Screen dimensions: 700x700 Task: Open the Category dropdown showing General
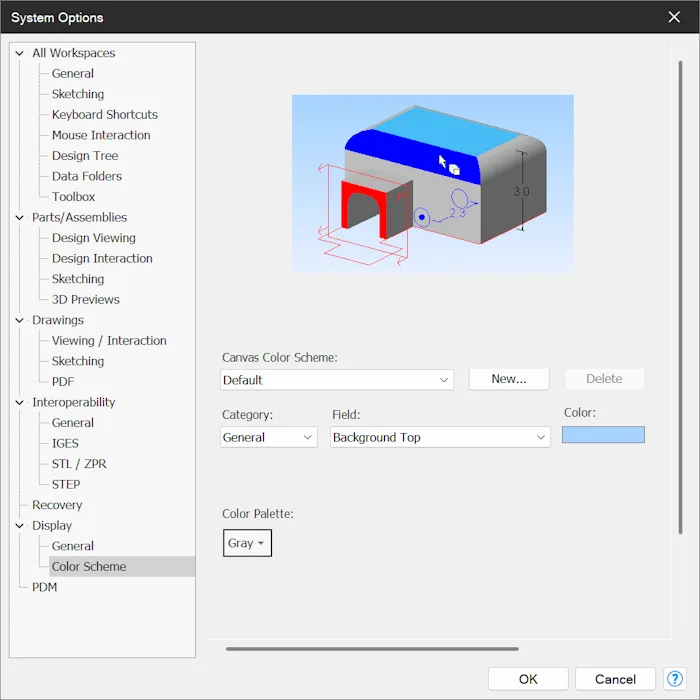(269, 437)
